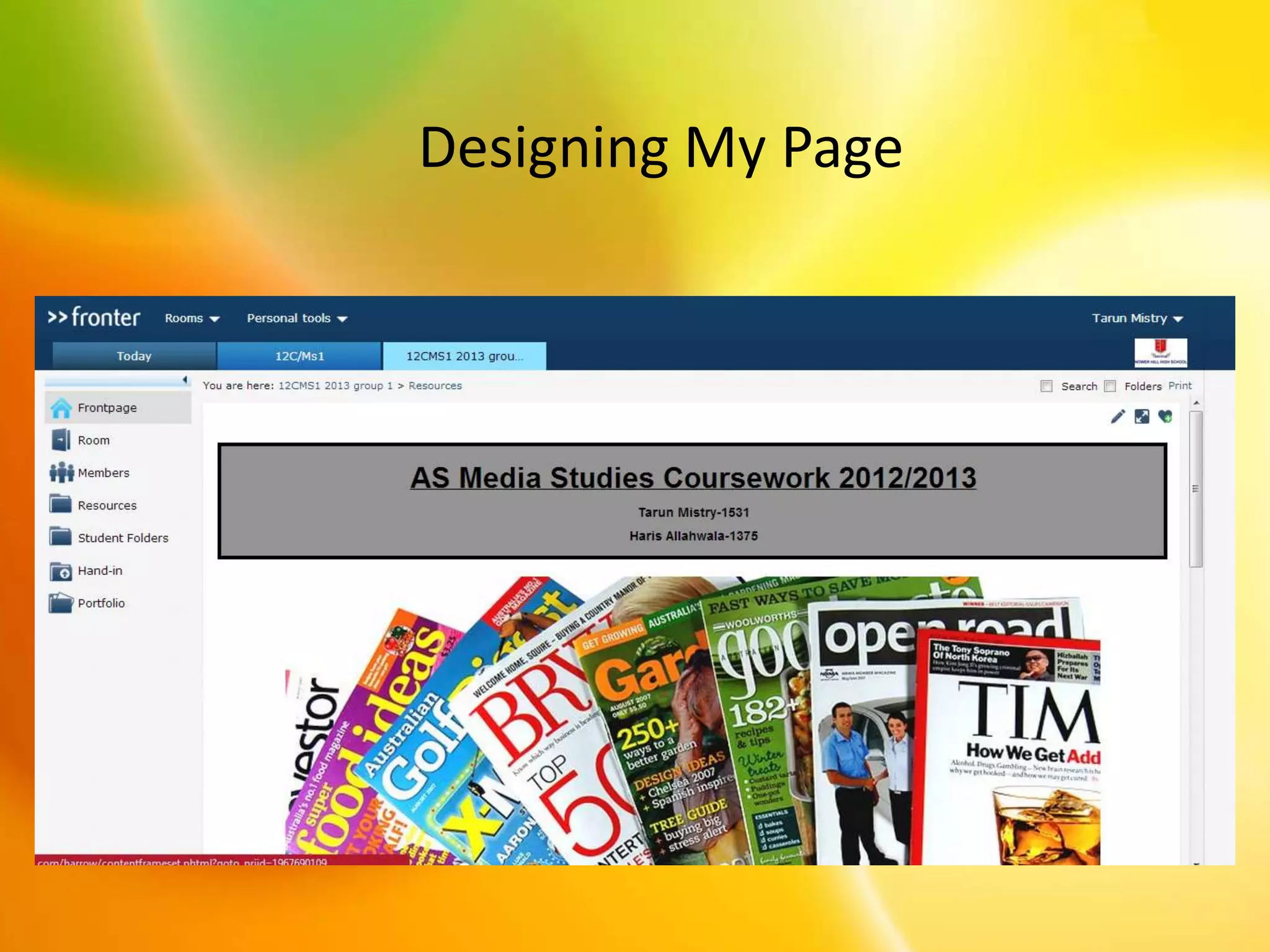The image size is (1270, 952).
Task: Click the pencil edit page icon
Action: (1117, 416)
